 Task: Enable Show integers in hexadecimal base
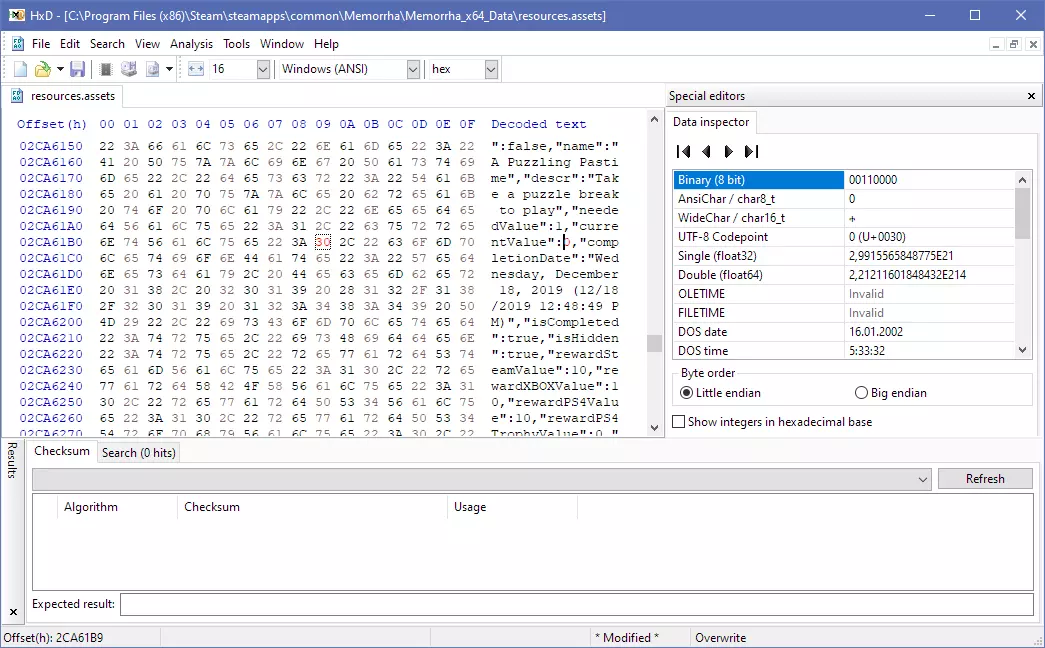tap(679, 422)
